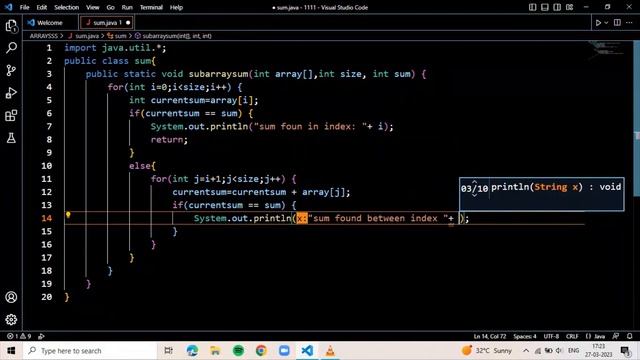640x360 pixels.
Task: Click the unsaved dot on the sum.java tab
Action: [x=128, y=23]
